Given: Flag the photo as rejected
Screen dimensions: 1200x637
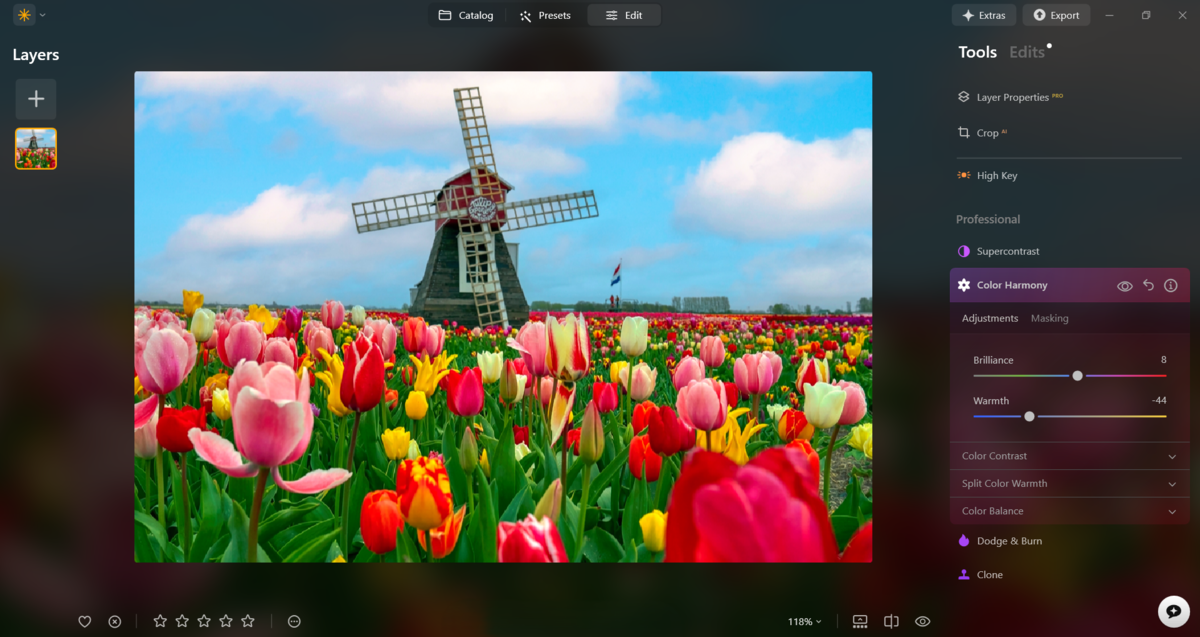Looking at the screenshot, I should (115, 620).
